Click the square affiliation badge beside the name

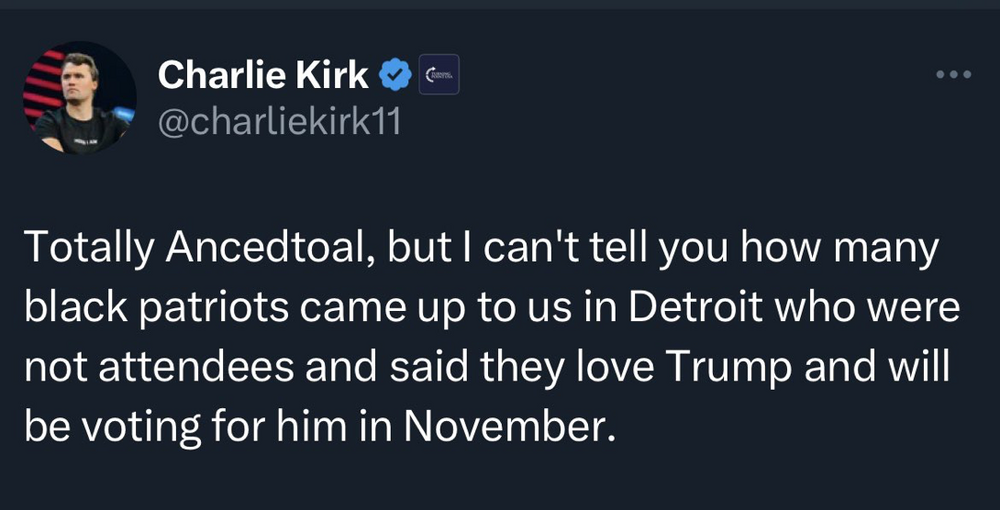[438, 74]
